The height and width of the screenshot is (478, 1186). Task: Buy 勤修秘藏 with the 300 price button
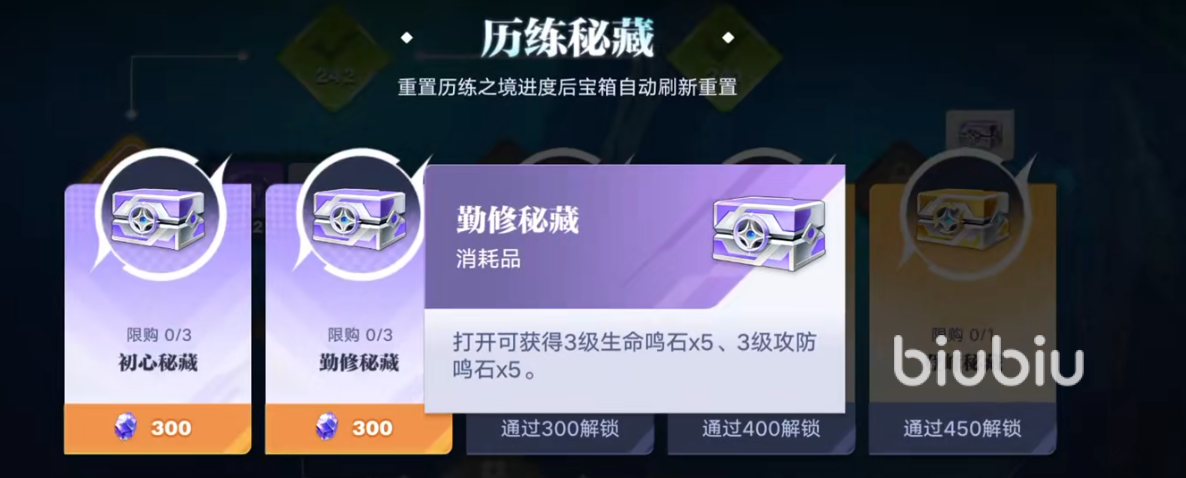tap(359, 428)
